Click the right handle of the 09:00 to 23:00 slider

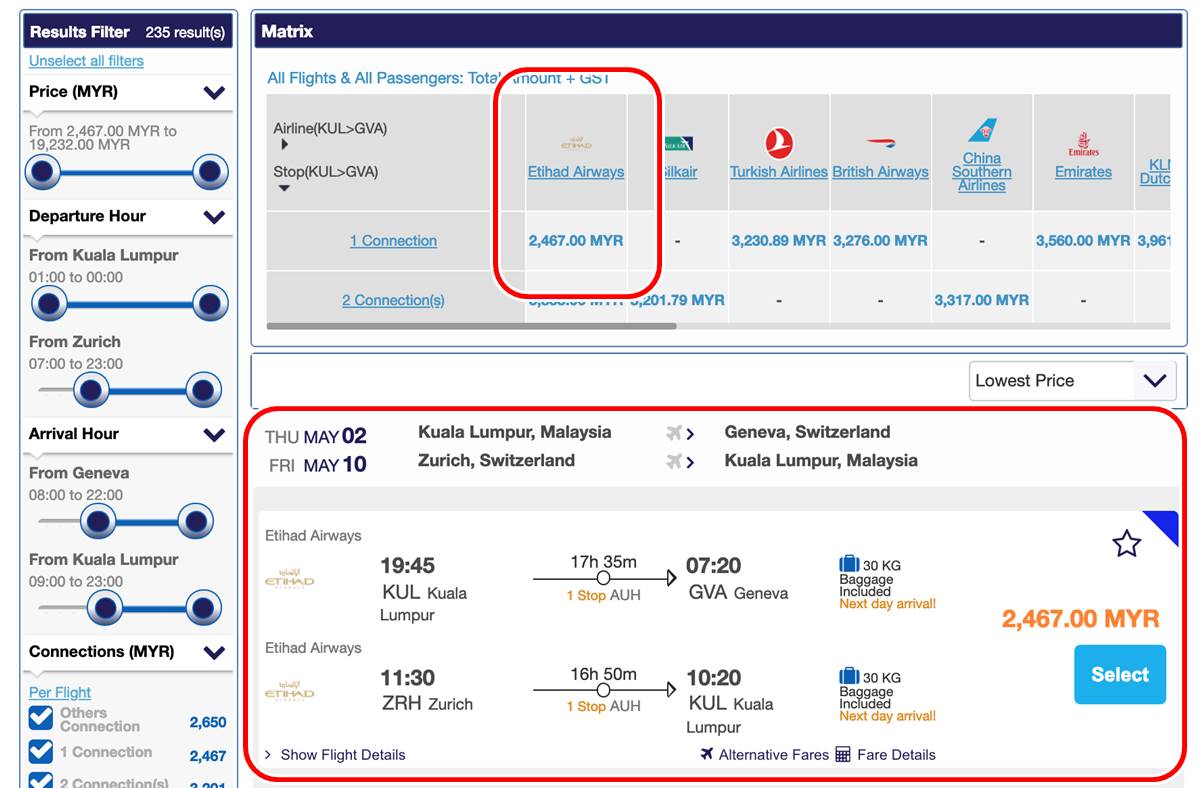click(x=203, y=608)
